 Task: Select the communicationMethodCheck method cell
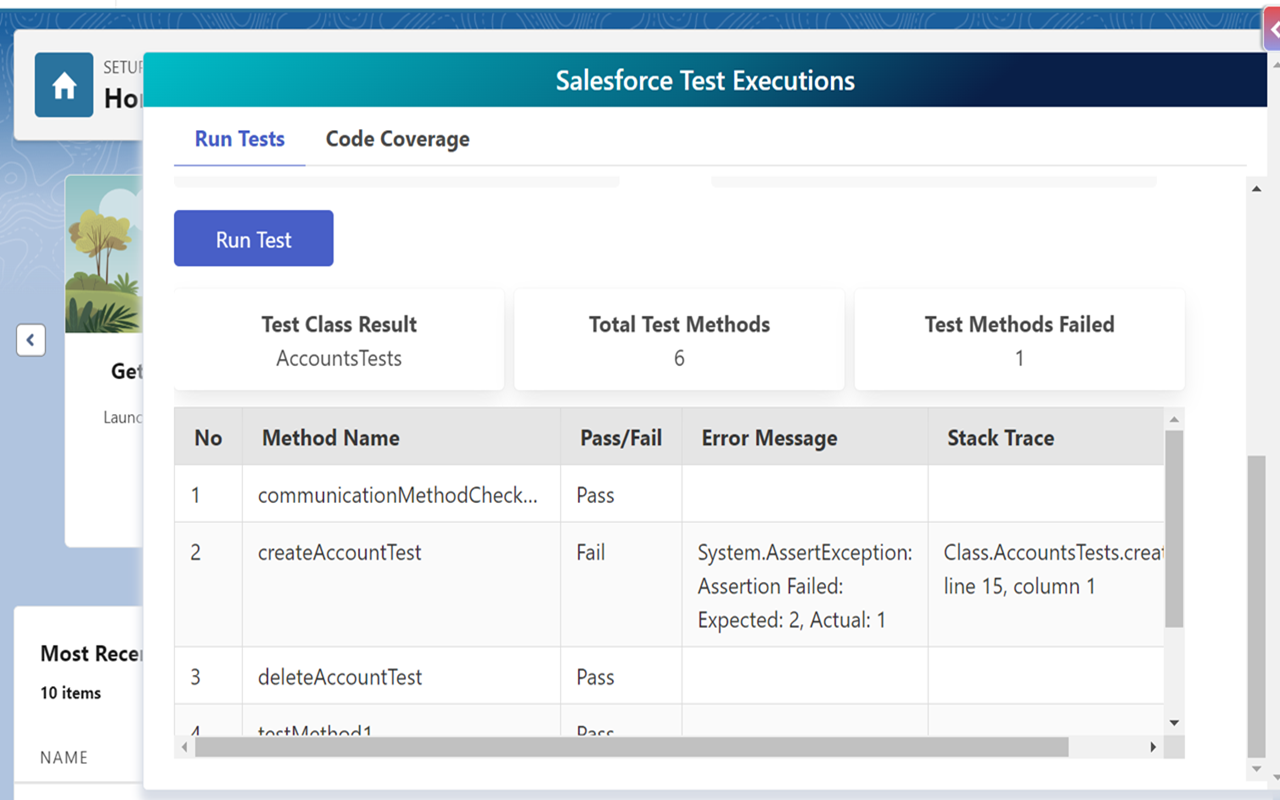[401, 495]
